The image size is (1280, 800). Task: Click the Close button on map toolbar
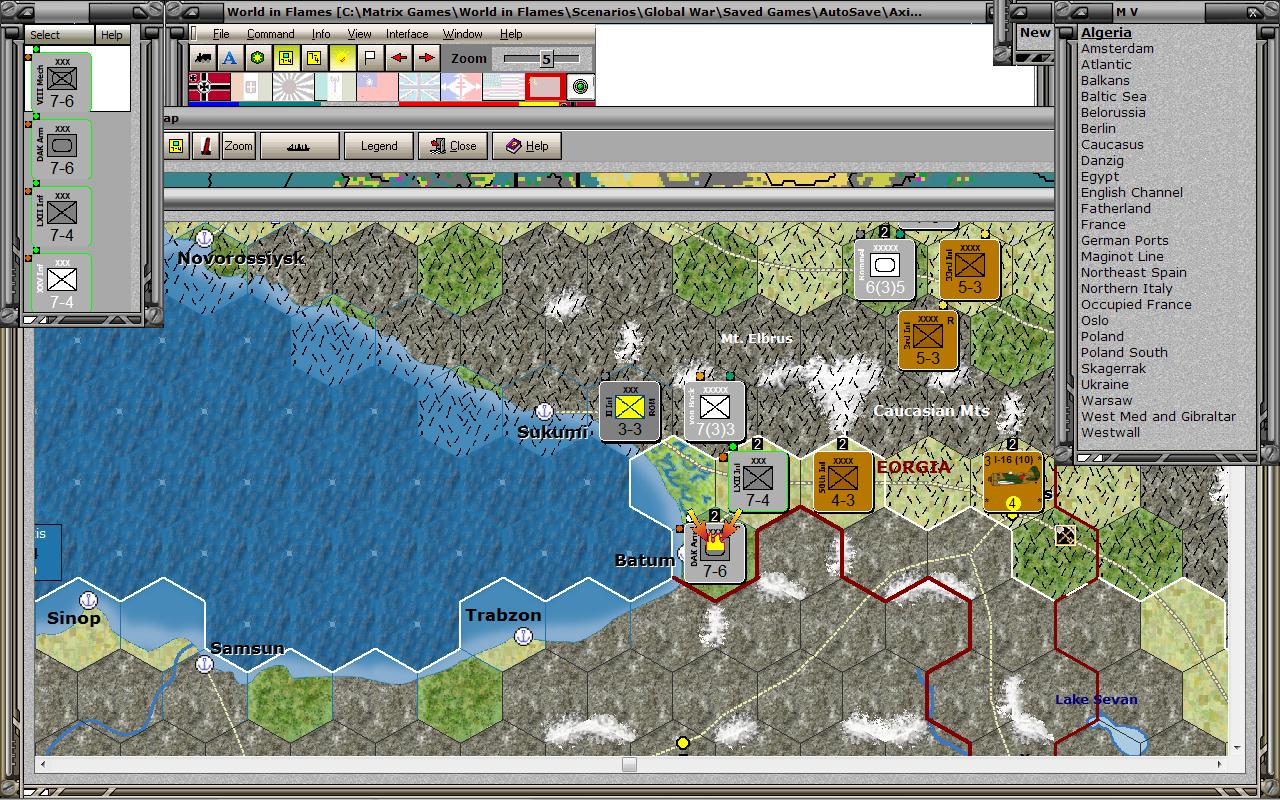pyautogui.click(x=453, y=146)
